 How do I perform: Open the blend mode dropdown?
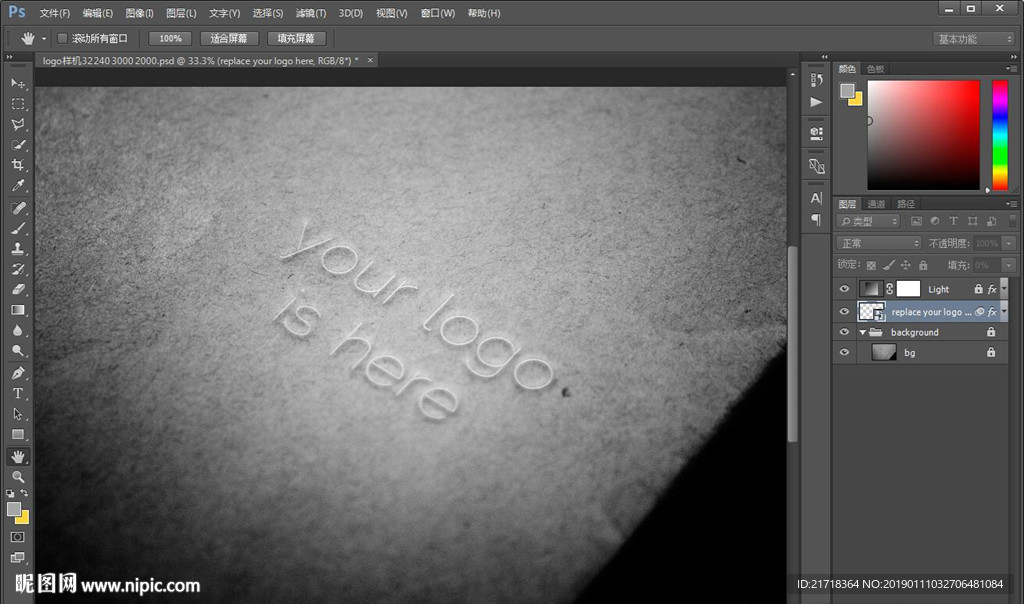tap(879, 243)
